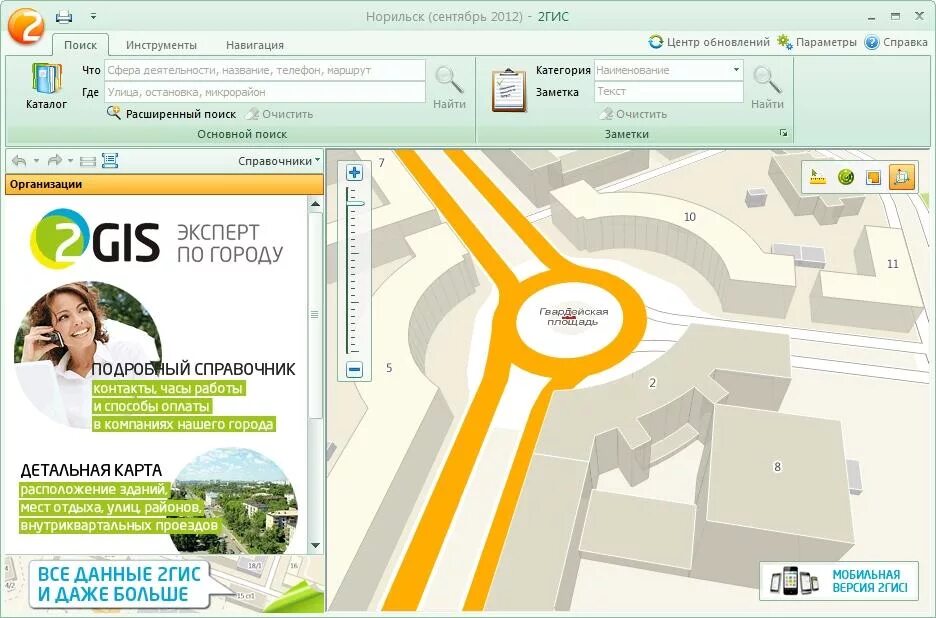Click the МОБИЛЬНАЯ ВЕРСИЯ 2ГИС banner

click(839, 581)
